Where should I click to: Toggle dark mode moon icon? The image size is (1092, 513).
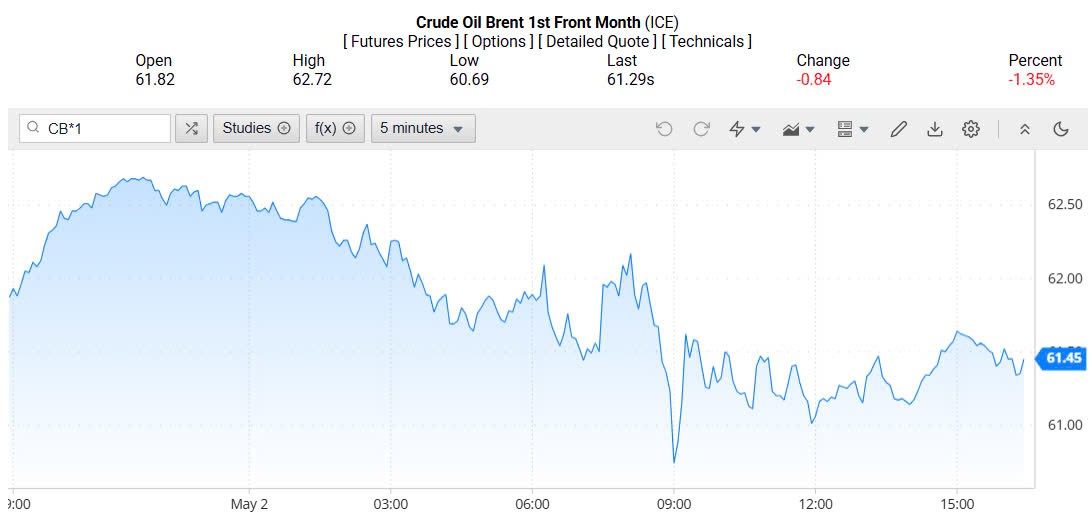1061,129
